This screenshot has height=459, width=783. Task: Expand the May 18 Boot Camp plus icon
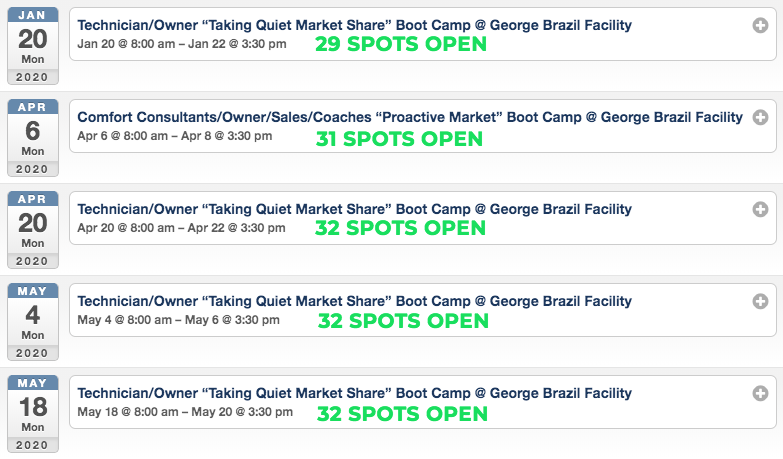760,393
